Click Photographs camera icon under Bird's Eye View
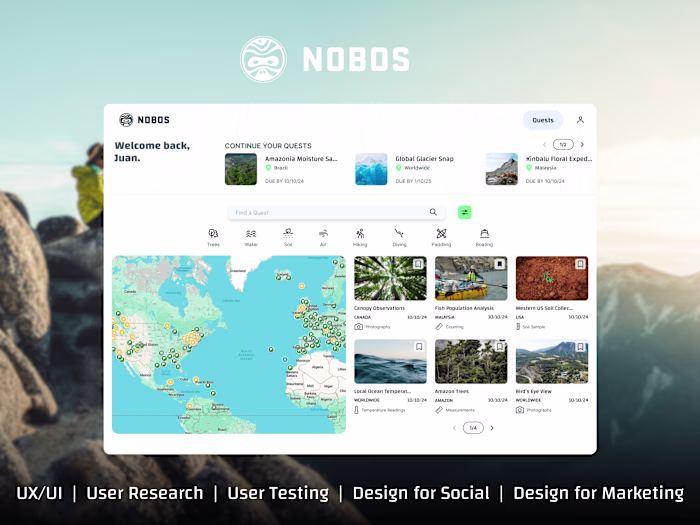Image resolution: width=700 pixels, height=525 pixels. (520, 410)
